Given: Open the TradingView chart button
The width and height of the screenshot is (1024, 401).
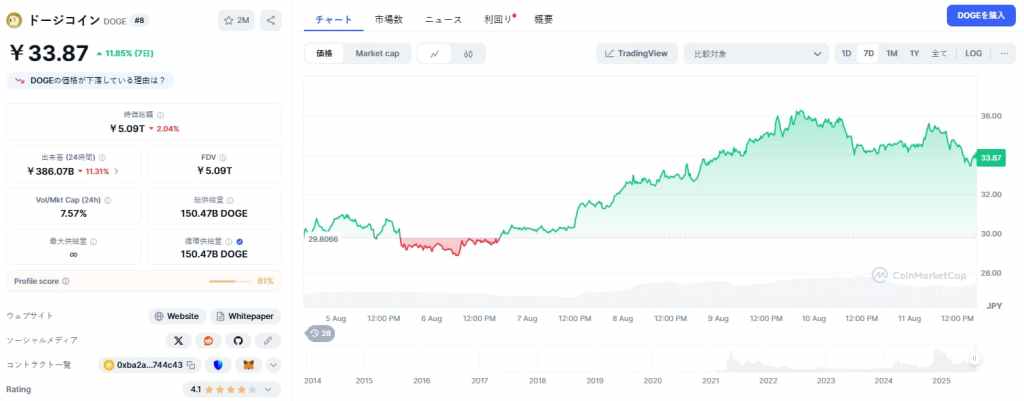Looking at the screenshot, I should (x=637, y=54).
